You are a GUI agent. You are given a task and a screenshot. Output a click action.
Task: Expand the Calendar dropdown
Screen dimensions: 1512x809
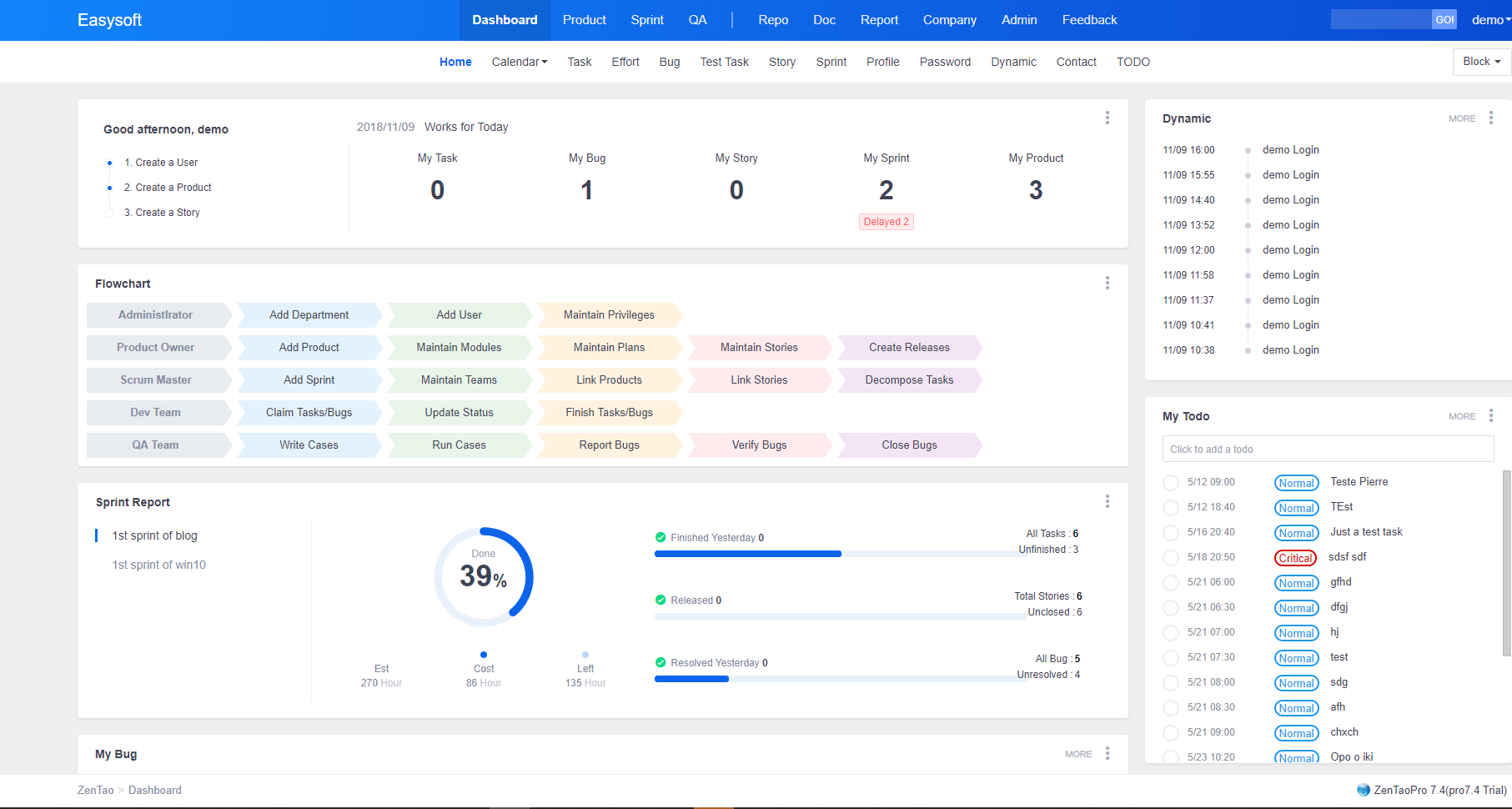coord(520,62)
